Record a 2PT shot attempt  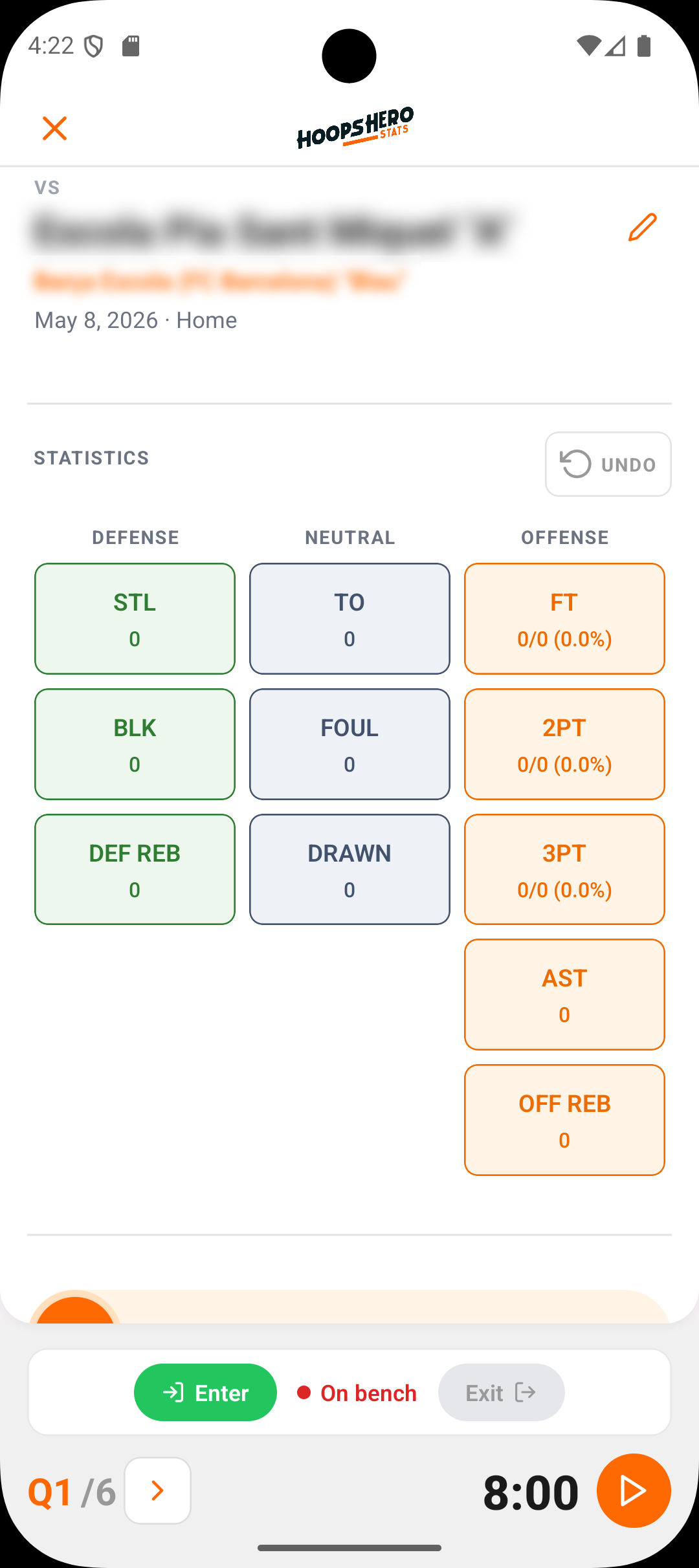click(564, 744)
